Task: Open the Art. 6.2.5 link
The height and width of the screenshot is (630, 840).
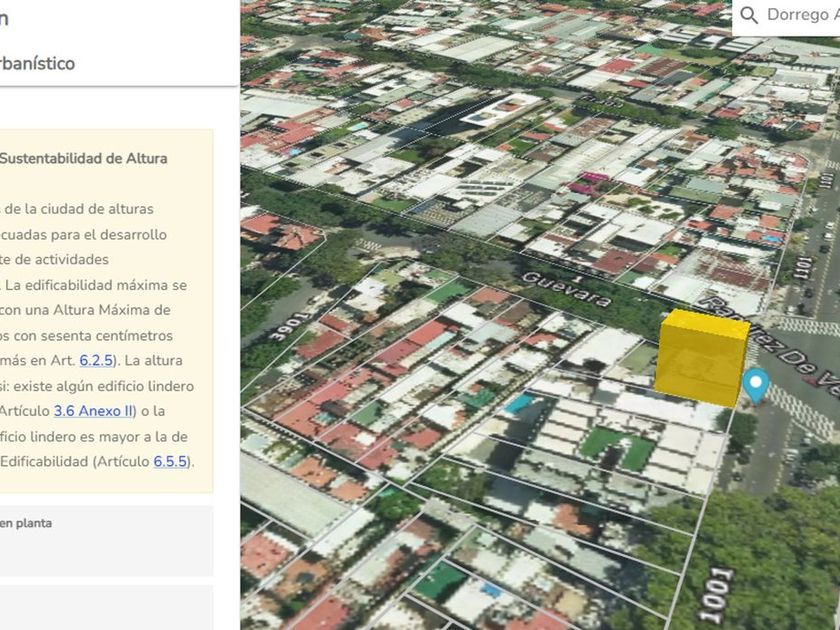Action: (x=97, y=360)
